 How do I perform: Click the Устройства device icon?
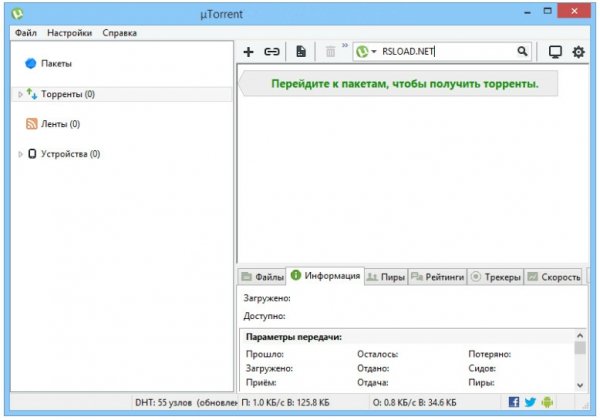coord(32,154)
